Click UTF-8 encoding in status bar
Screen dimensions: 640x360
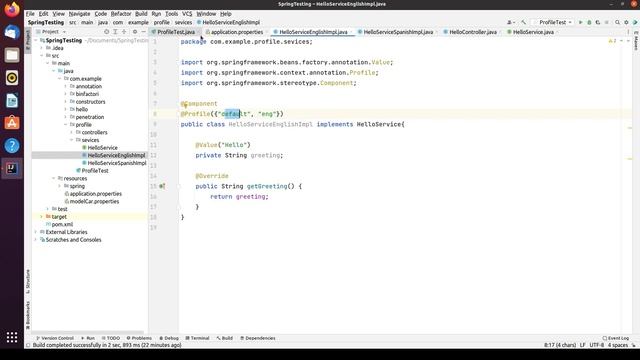596,345
